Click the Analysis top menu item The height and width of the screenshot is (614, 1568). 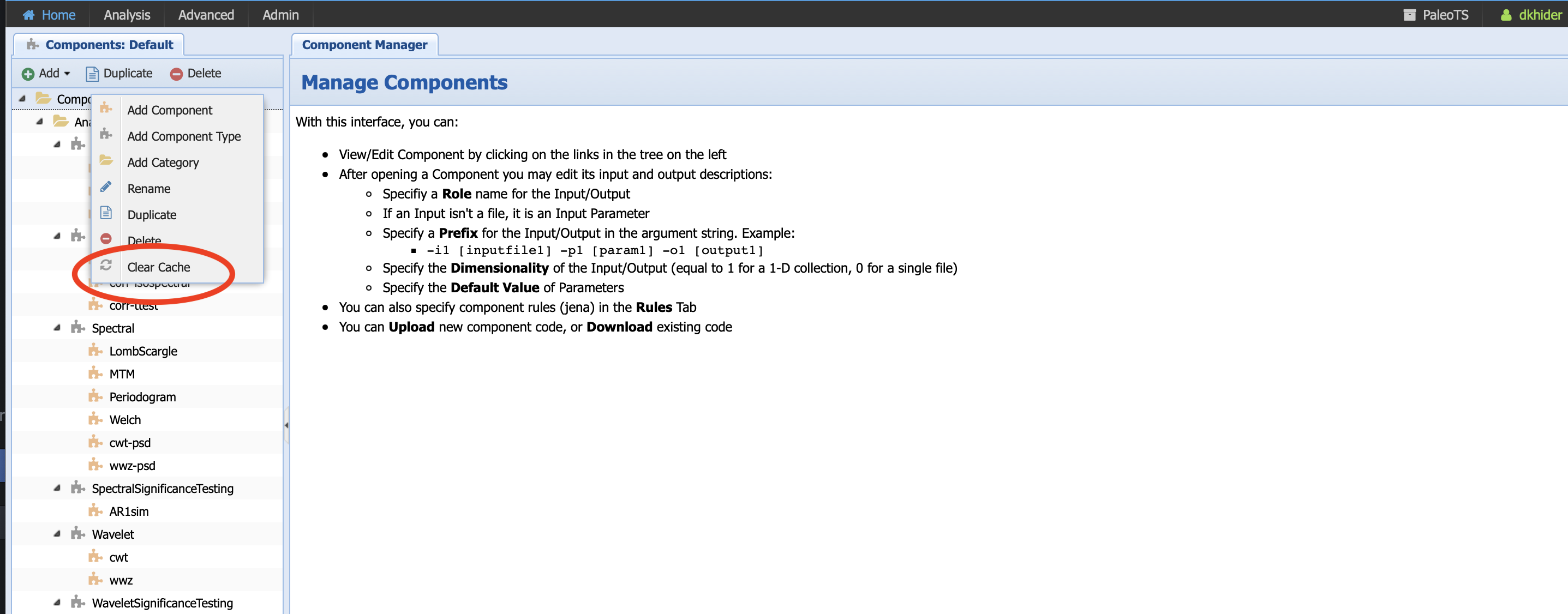click(127, 14)
